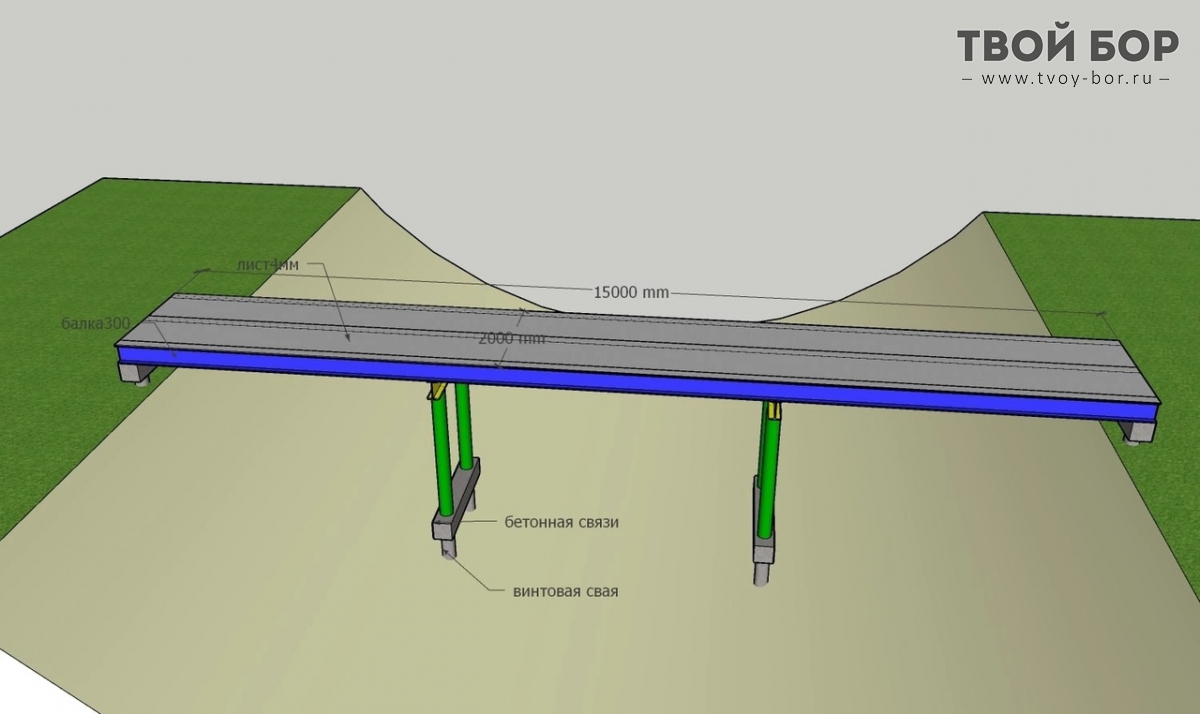
Task: Select the 2000 mm width dimension label
Action: tap(511, 339)
